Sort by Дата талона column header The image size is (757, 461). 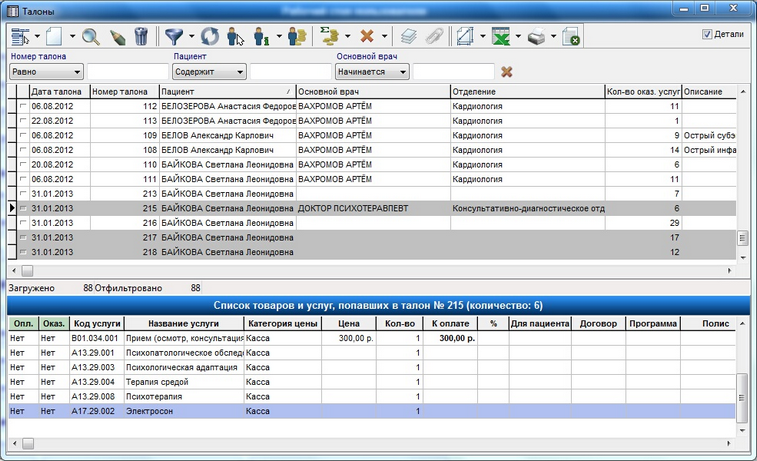point(59,91)
